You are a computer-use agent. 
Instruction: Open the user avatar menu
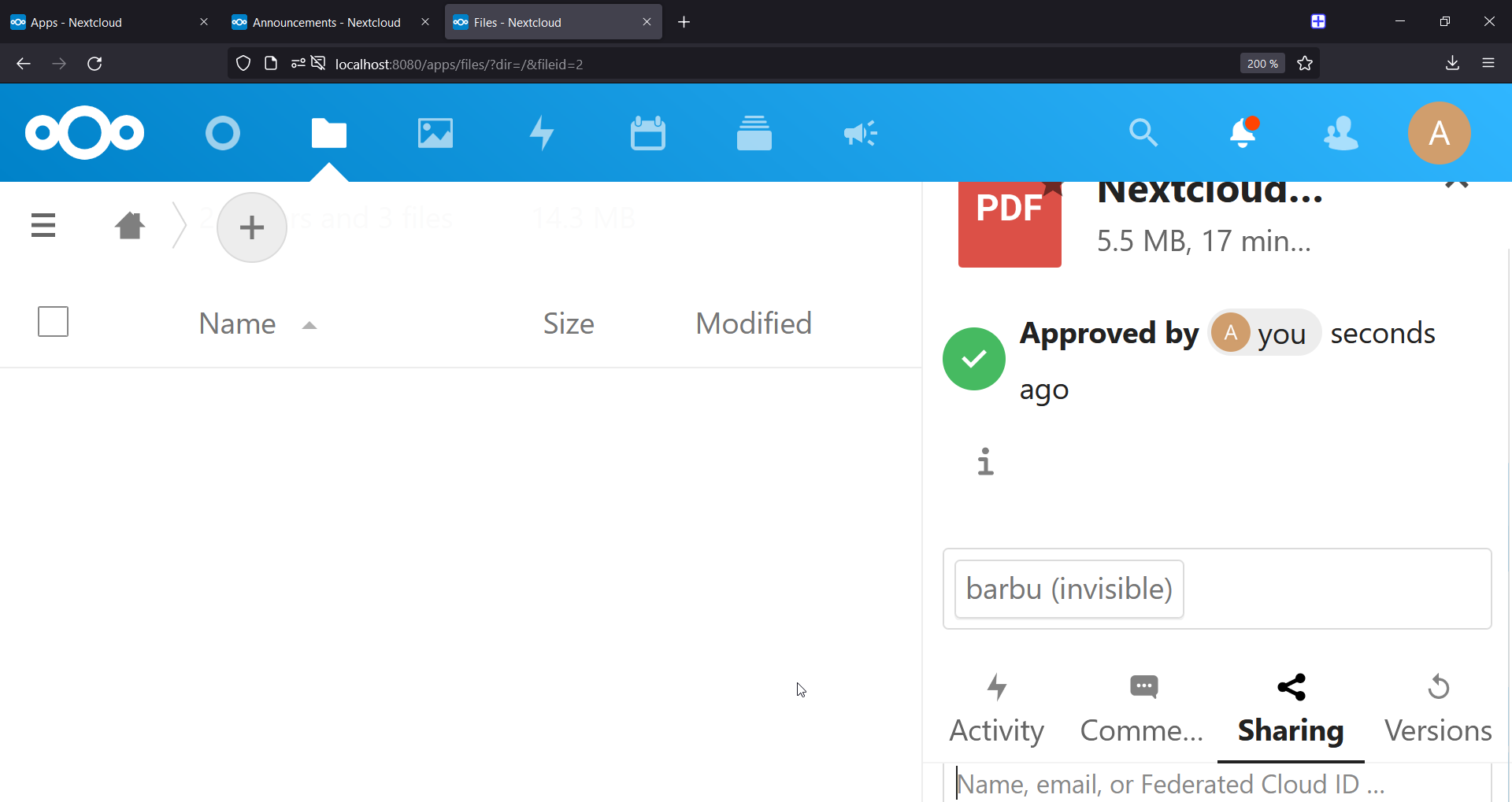click(x=1440, y=133)
